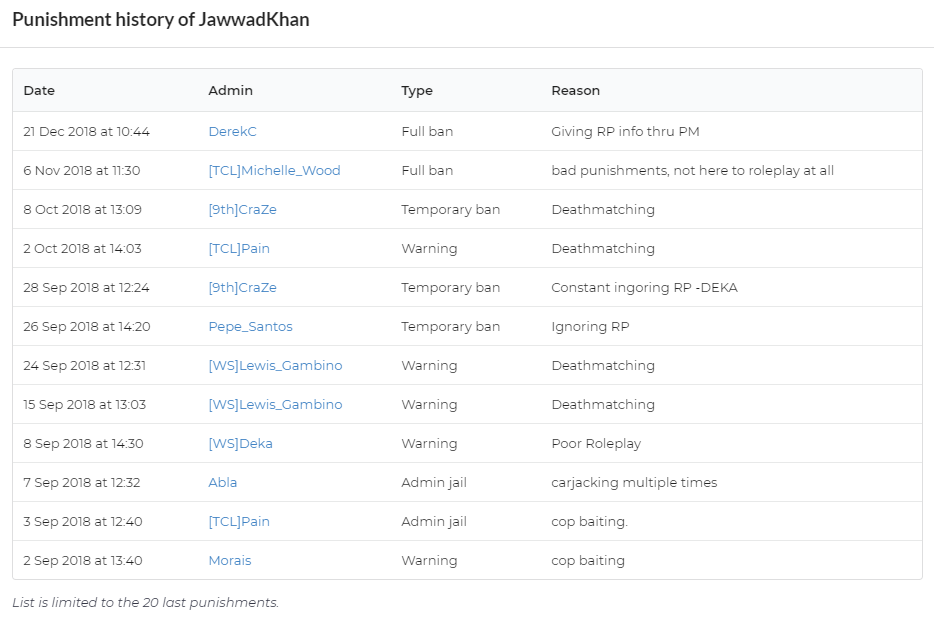Click [WS]Lewis_Gambino link on 15 Sep row

[x=275, y=404]
